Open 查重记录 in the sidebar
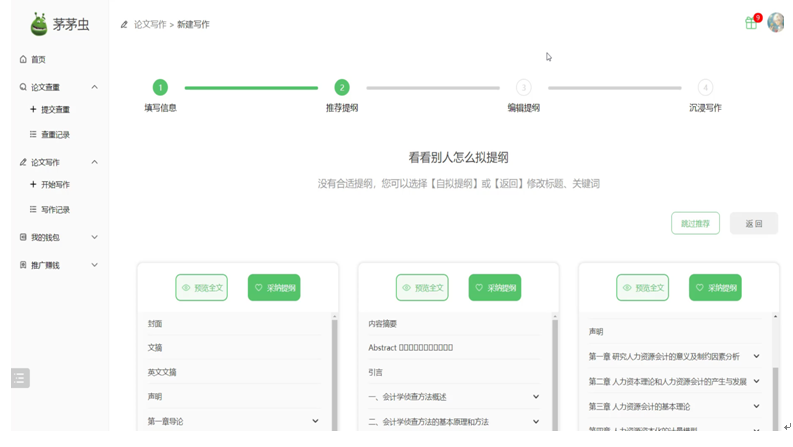The height and width of the screenshot is (447, 793). [x=55, y=135]
